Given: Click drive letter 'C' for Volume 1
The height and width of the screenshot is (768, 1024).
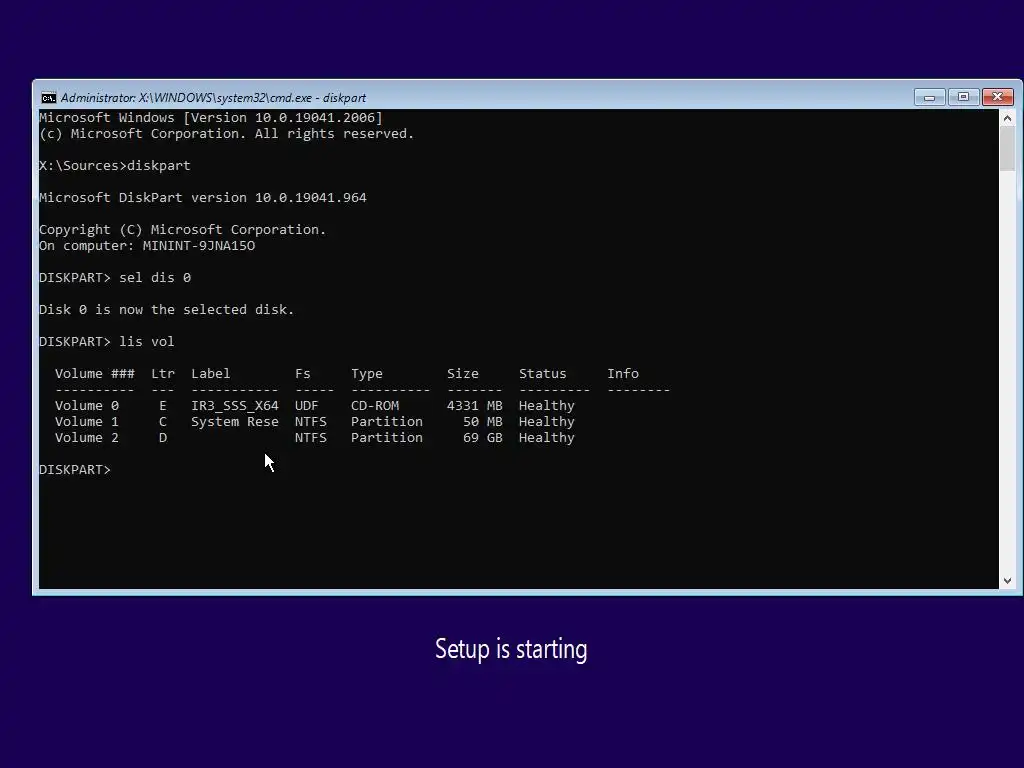Looking at the screenshot, I should click(163, 422).
